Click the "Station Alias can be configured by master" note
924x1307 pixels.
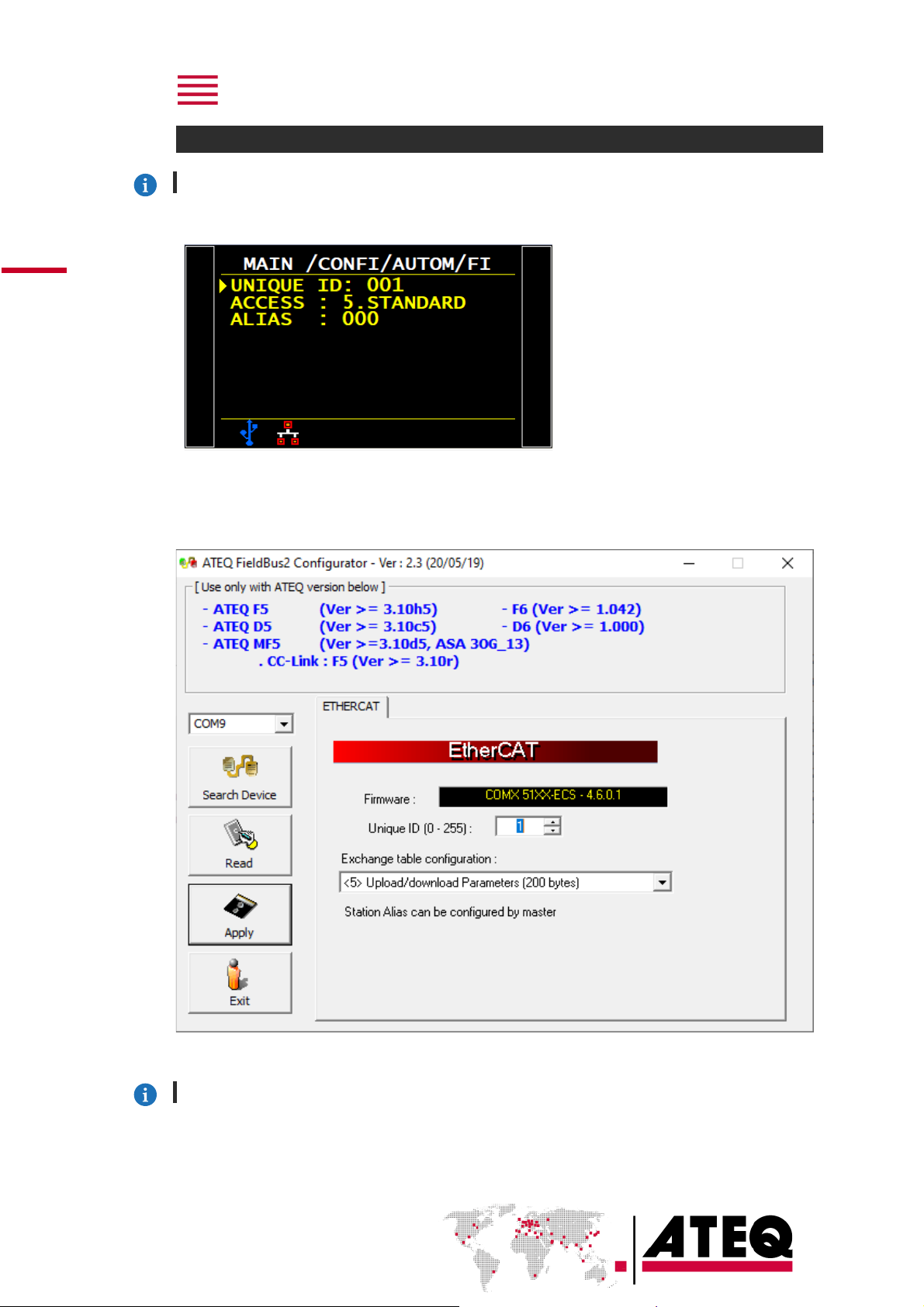pyautogui.click(x=450, y=912)
